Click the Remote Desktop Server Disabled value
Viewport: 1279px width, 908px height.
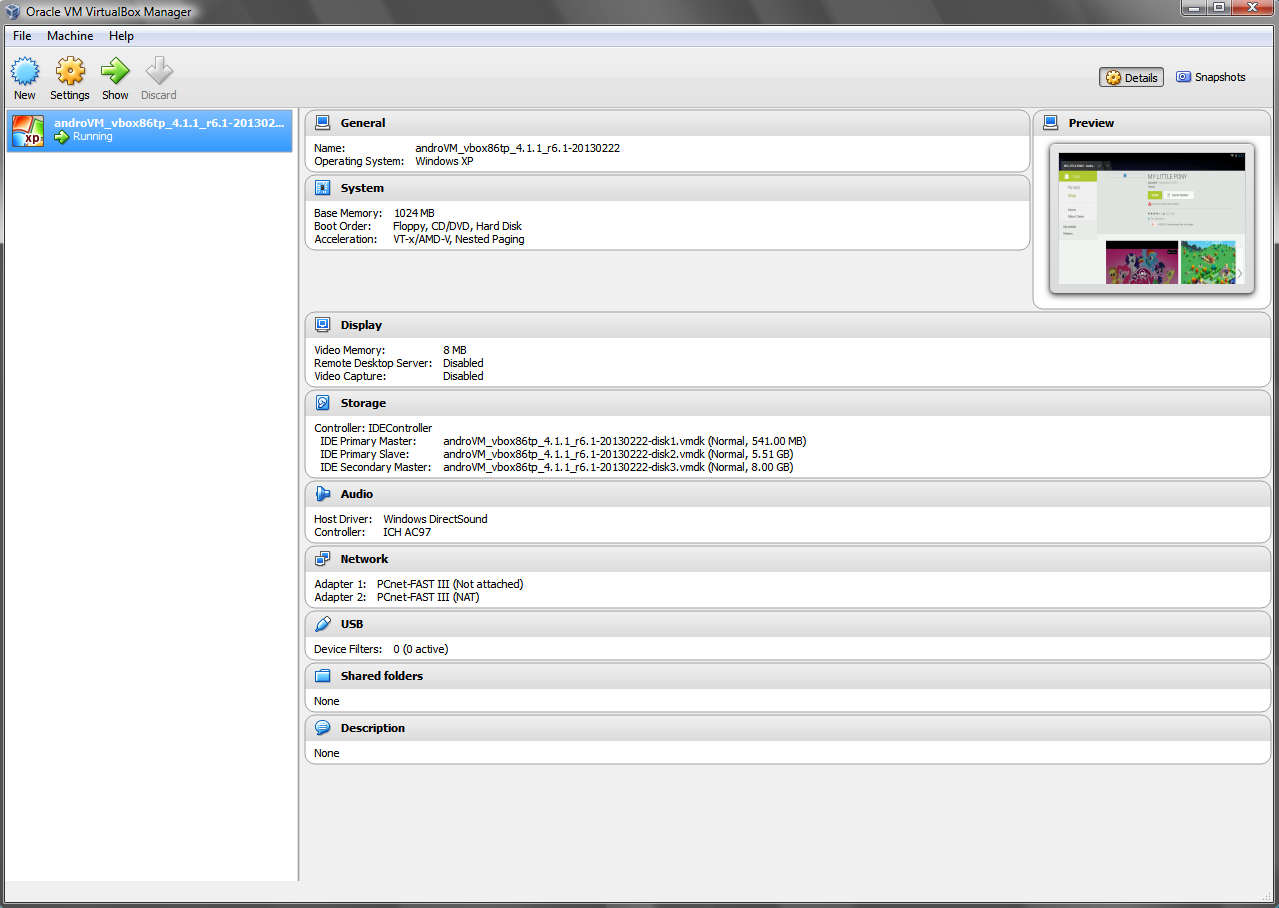pyautogui.click(x=463, y=363)
